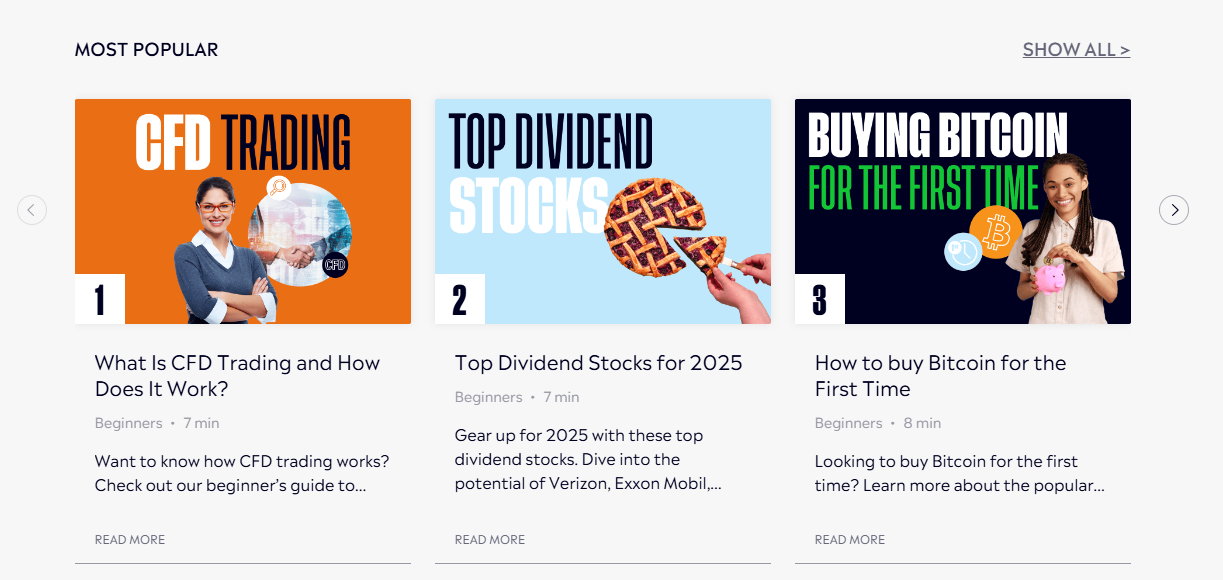Open 'What Is CFD Trading' article title

(x=237, y=376)
